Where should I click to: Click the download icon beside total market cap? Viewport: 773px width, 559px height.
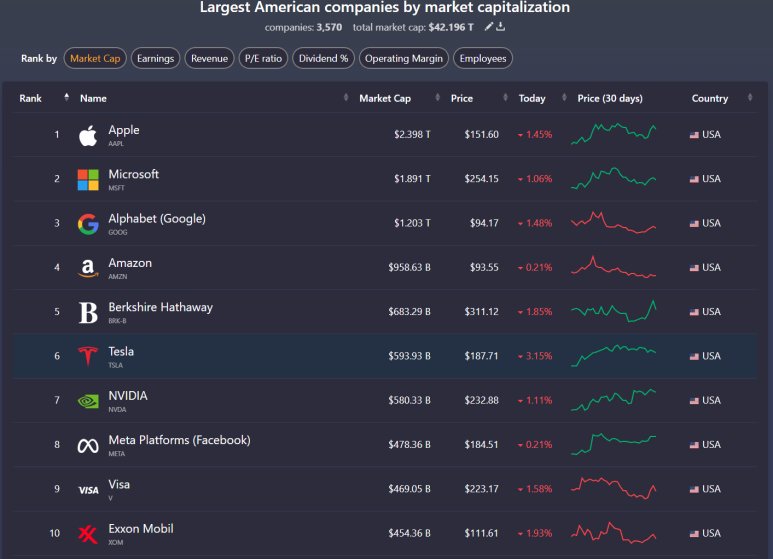[500, 27]
